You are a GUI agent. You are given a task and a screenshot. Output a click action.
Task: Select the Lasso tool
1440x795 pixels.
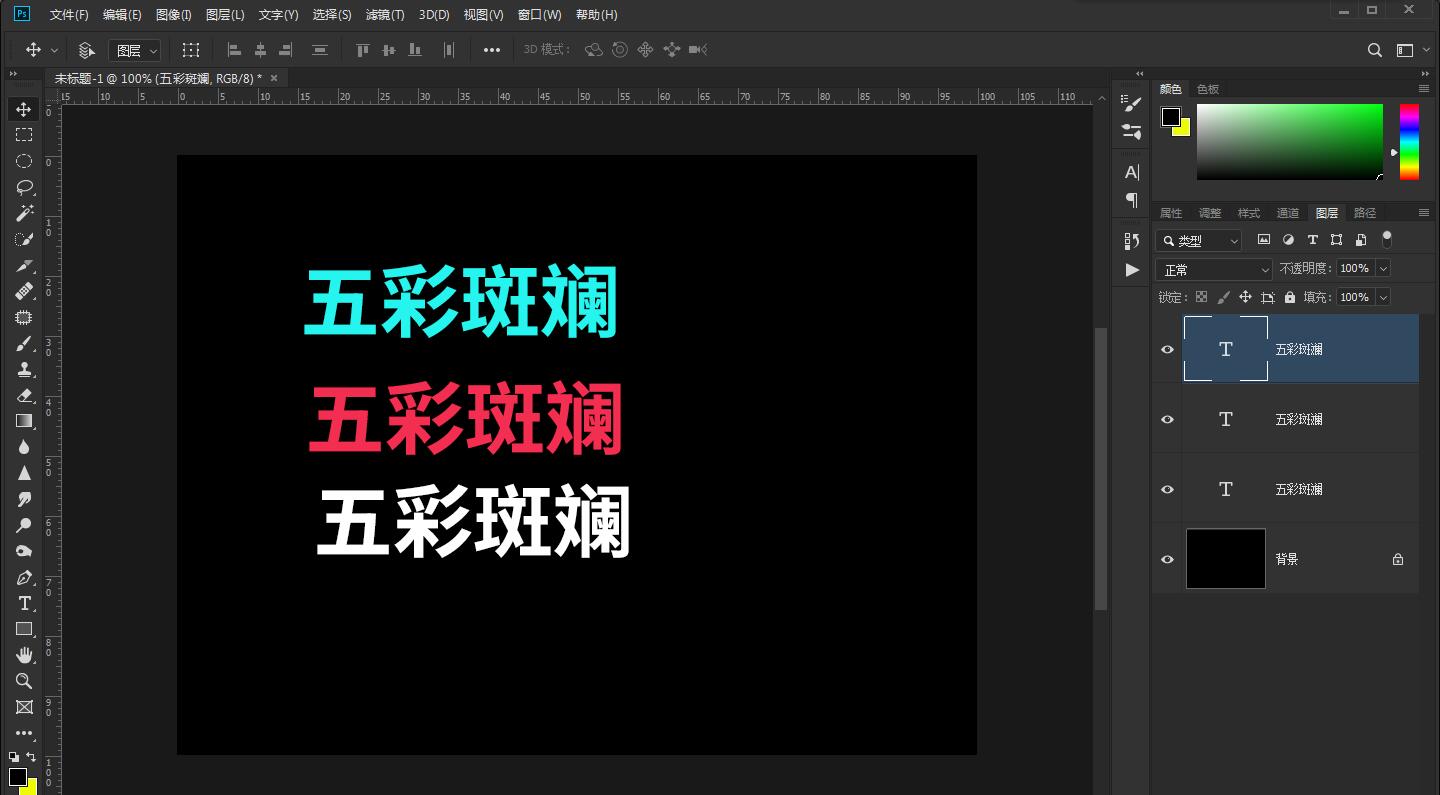(24, 187)
